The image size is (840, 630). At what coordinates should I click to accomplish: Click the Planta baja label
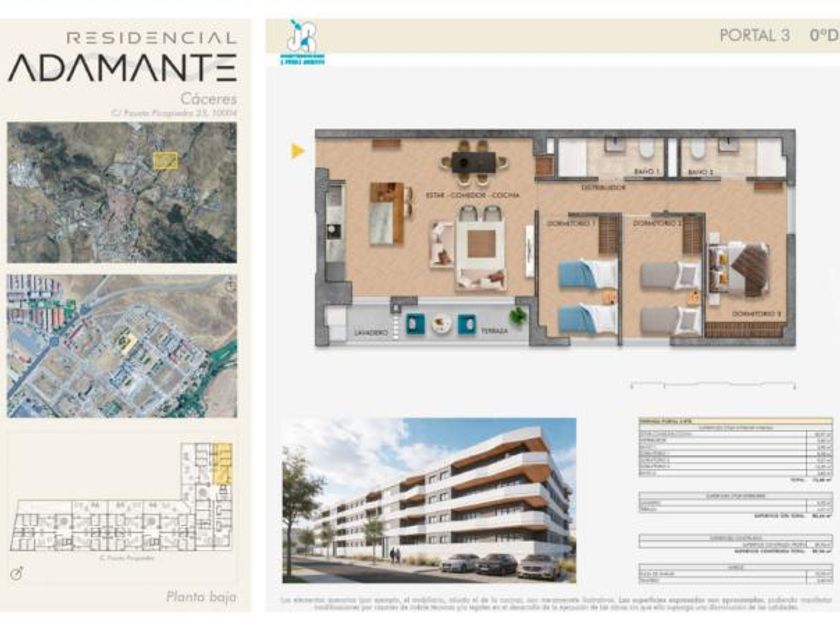tap(201, 597)
